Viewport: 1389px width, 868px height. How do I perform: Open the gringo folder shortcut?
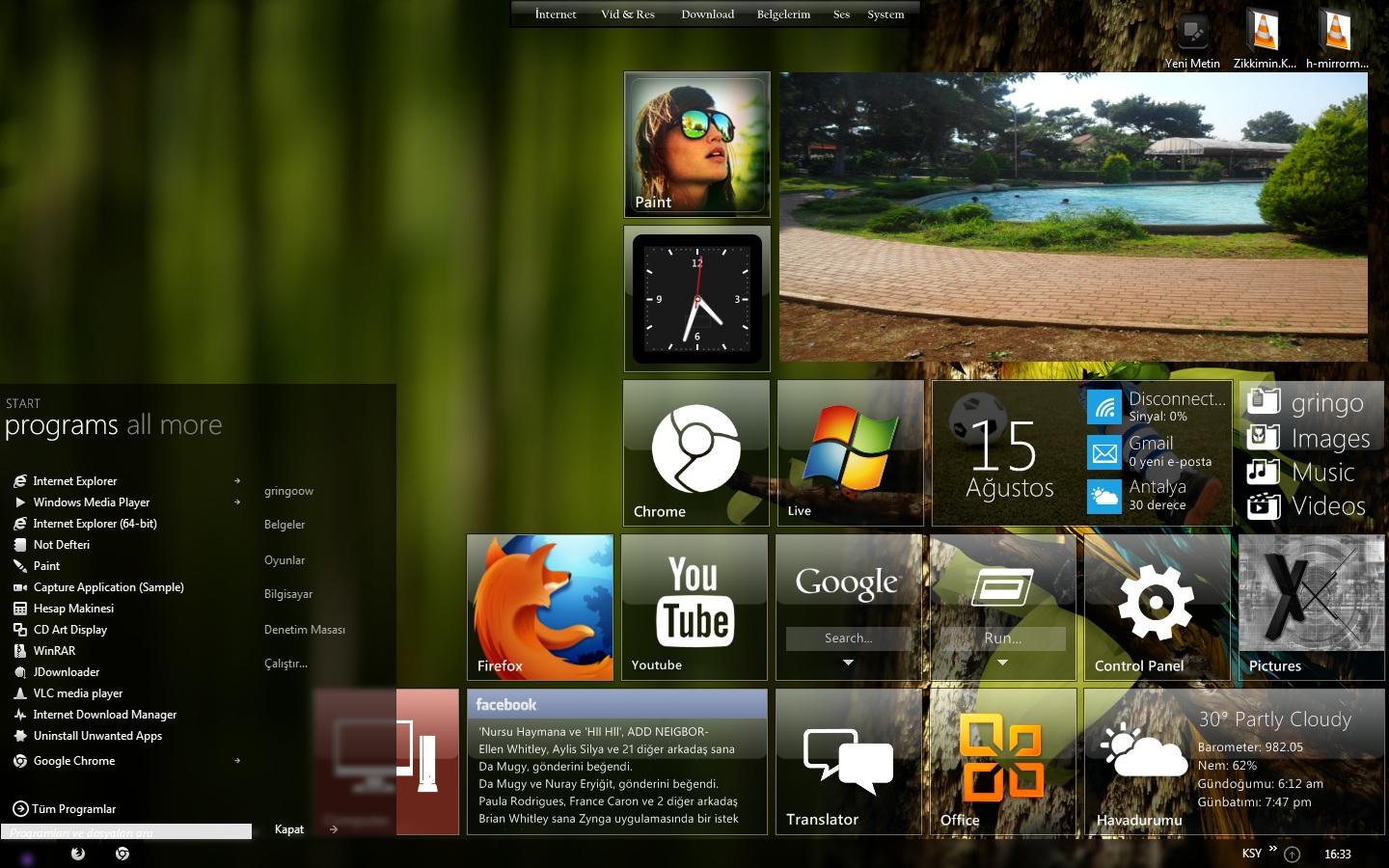(x=1307, y=402)
